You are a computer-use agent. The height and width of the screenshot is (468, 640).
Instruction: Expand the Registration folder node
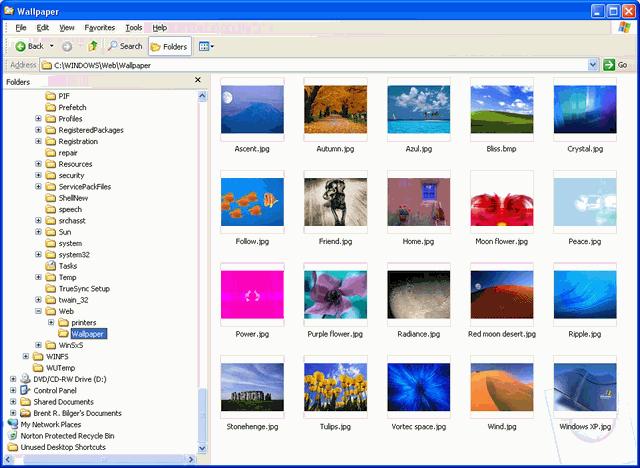38,141
